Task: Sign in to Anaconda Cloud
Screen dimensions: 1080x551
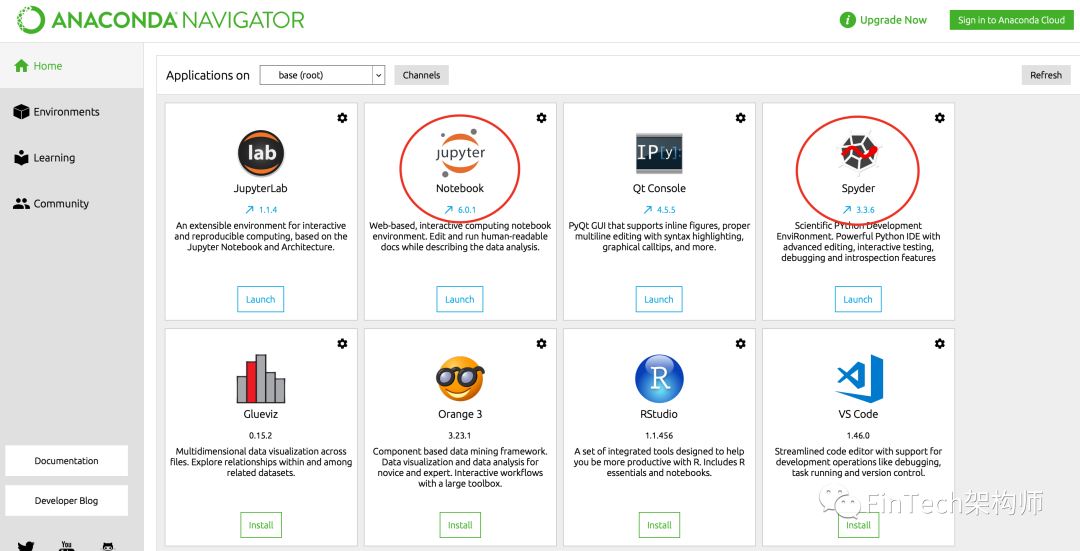Action: coord(1011,20)
